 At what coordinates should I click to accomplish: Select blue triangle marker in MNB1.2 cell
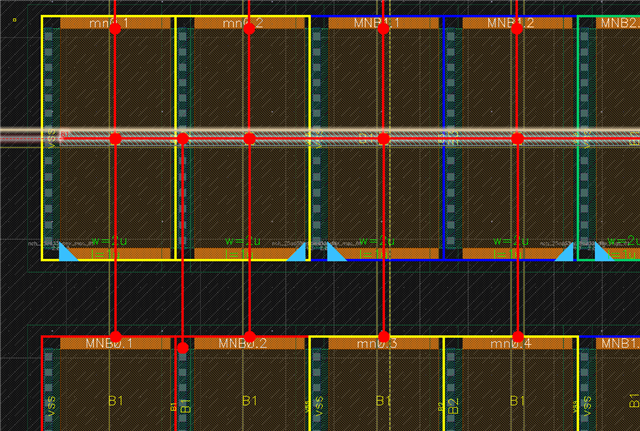tap(565, 253)
